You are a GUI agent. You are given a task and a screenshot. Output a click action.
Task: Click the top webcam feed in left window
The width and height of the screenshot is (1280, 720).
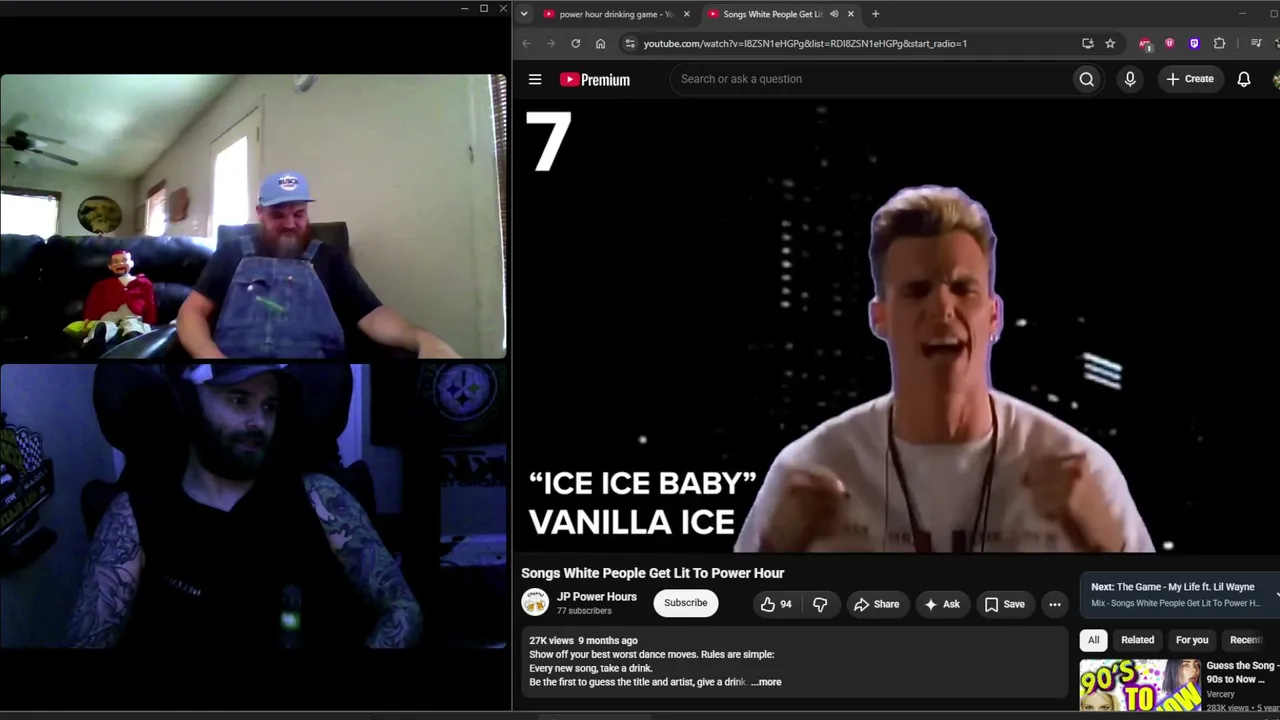tap(253, 216)
